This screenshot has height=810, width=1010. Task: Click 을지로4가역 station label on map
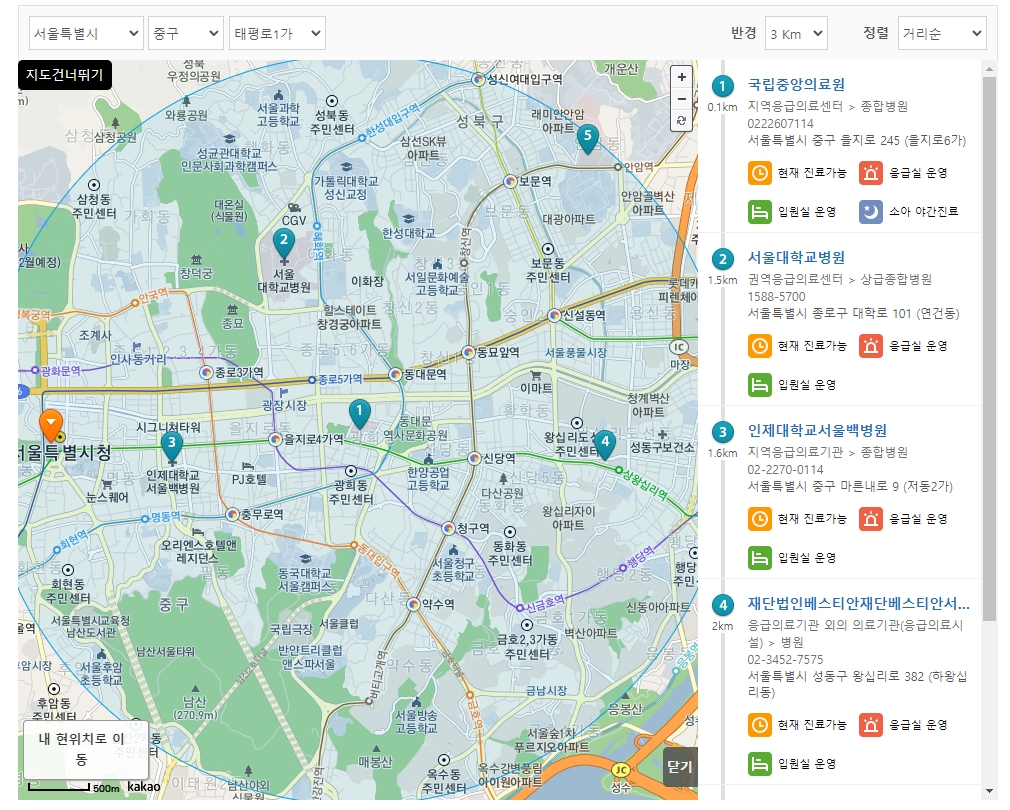tap(314, 440)
